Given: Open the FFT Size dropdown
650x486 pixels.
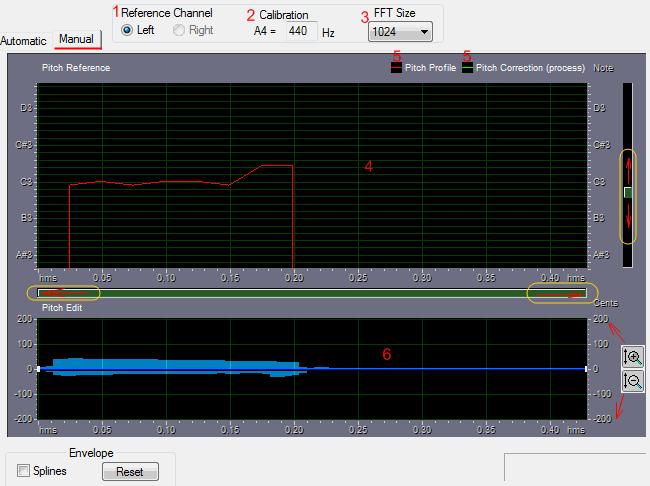Looking at the screenshot, I should coord(399,33).
